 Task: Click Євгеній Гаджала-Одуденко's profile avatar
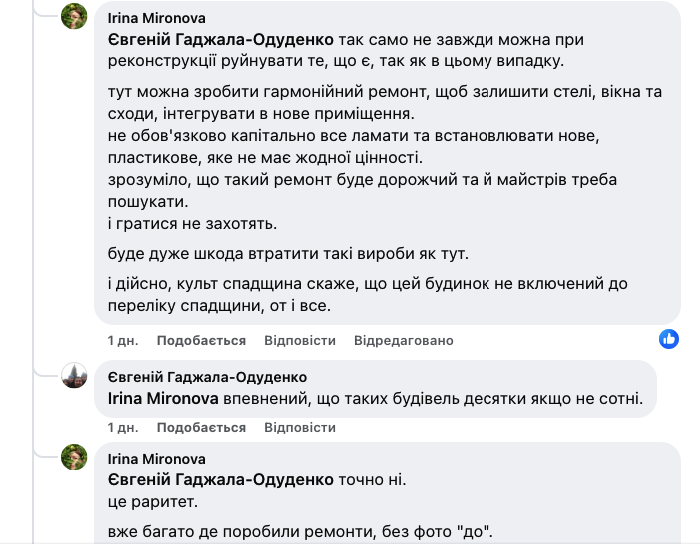(74, 376)
